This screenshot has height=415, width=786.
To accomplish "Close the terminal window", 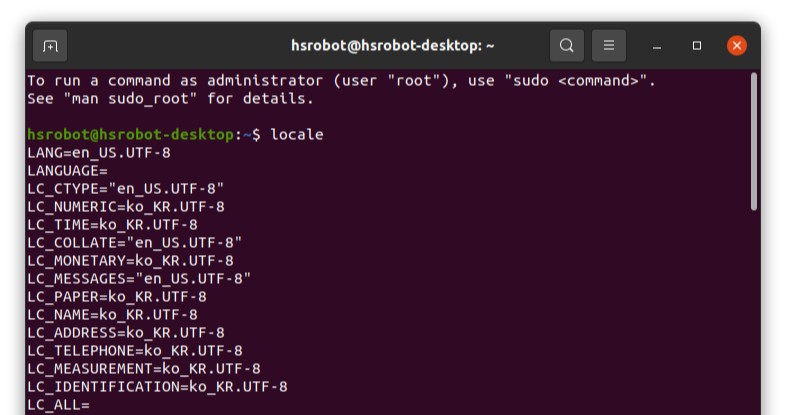I will coord(737,46).
